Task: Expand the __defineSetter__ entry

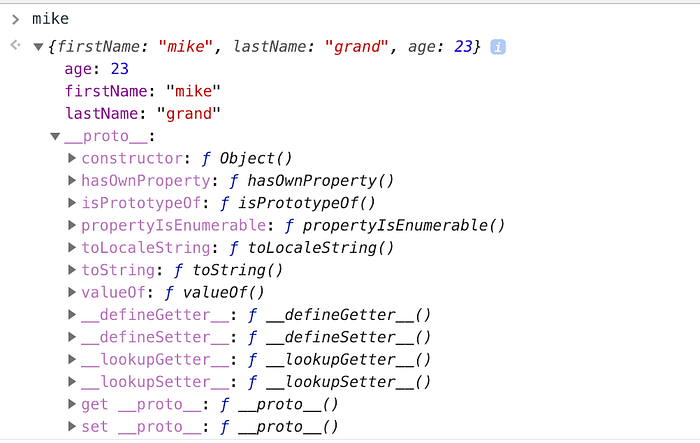Action: coord(72,337)
